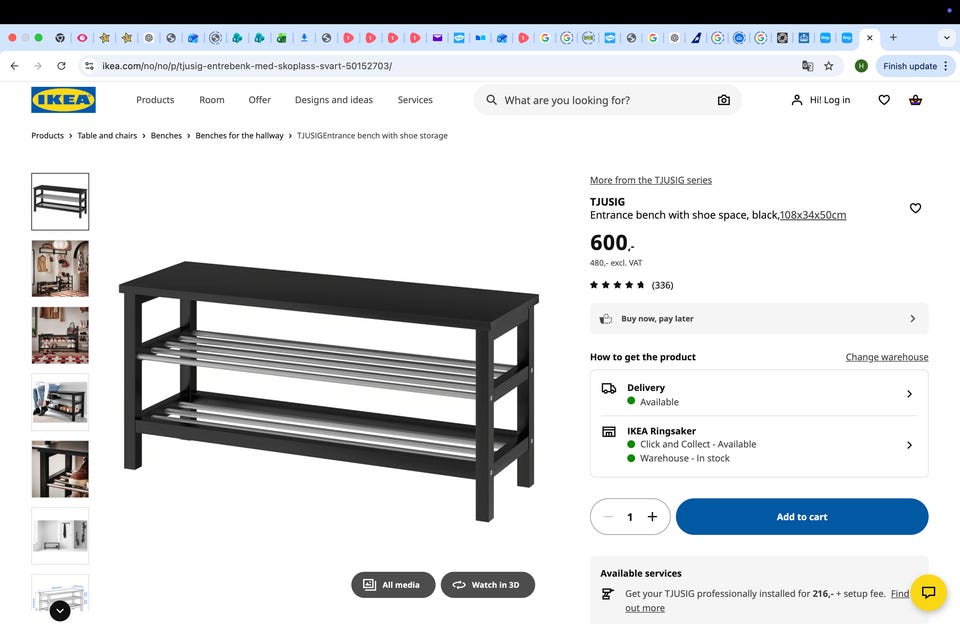Click the quantity value field
960x624 pixels.
click(x=630, y=517)
